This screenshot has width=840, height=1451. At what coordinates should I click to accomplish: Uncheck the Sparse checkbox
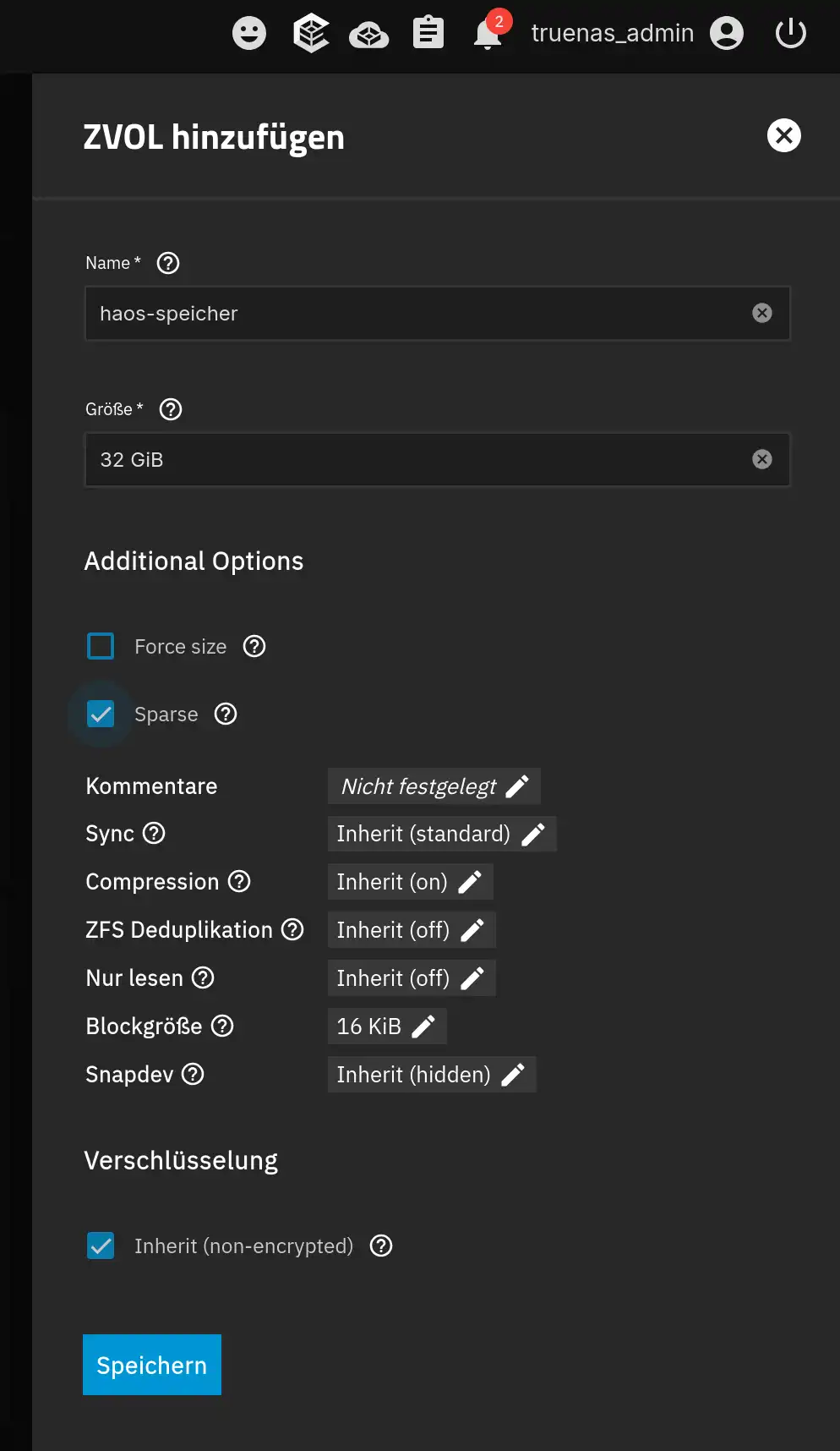(x=101, y=715)
